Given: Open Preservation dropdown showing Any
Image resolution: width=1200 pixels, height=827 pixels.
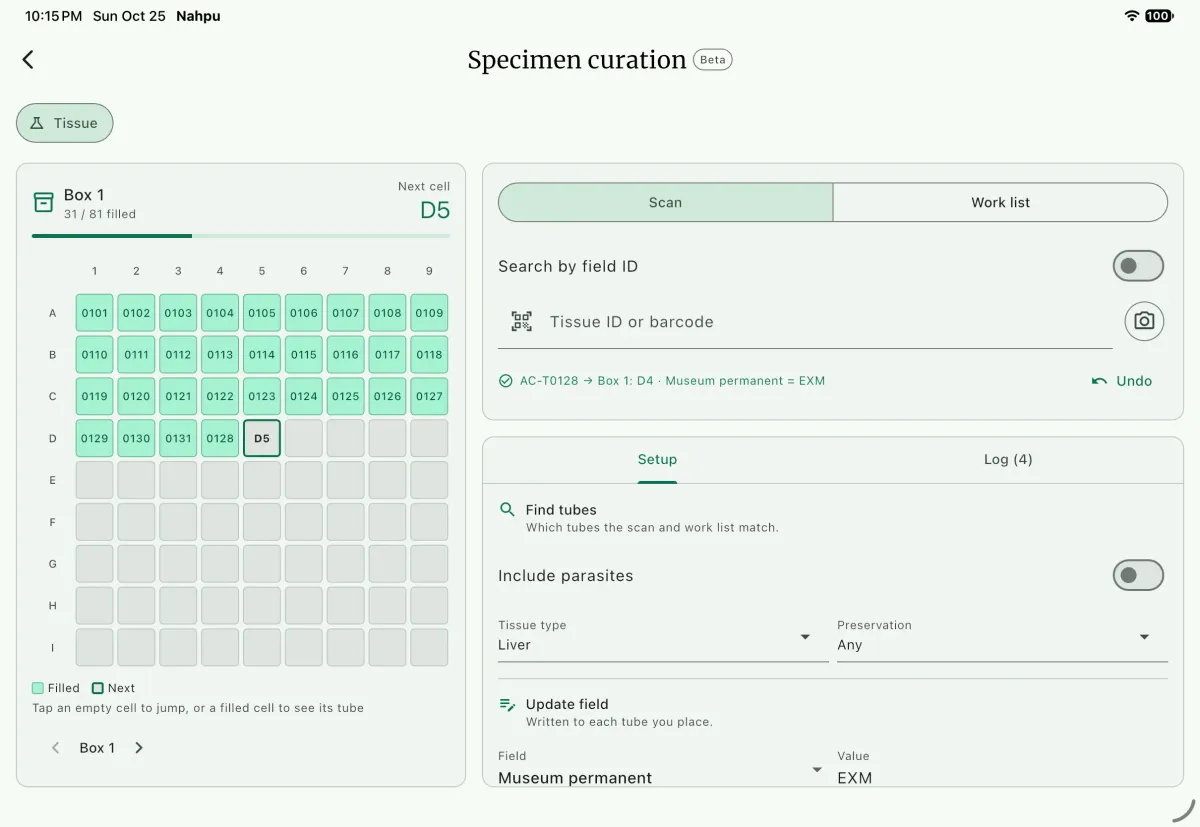Looking at the screenshot, I should pos(1002,638).
